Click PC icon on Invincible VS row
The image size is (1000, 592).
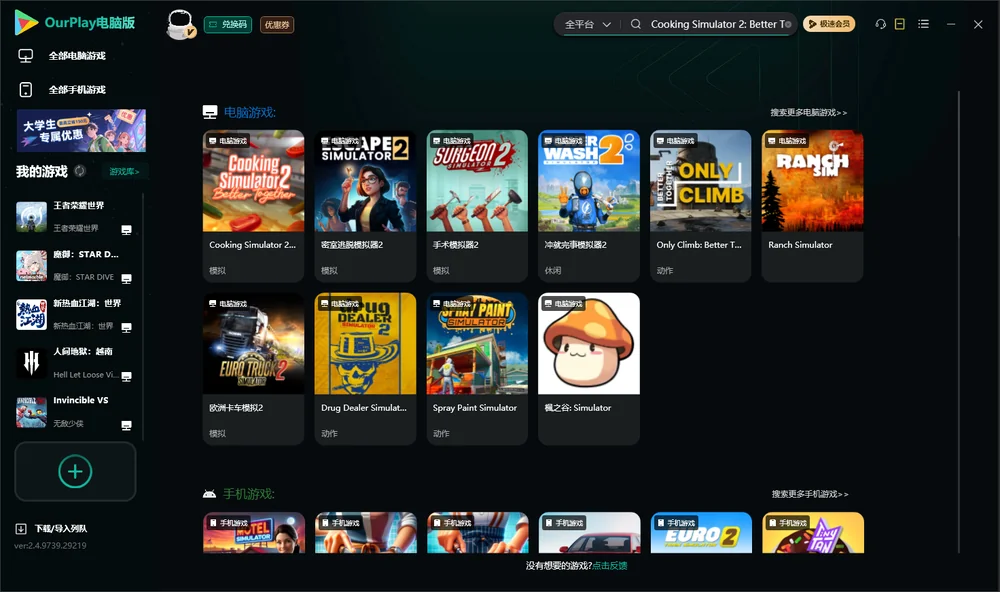coord(126,425)
